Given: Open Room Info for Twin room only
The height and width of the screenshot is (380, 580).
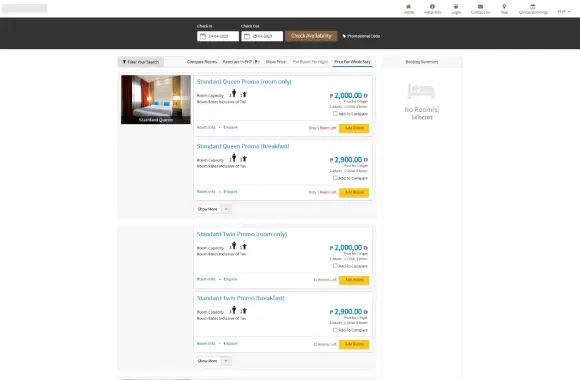Looking at the screenshot, I should [206, 279].
